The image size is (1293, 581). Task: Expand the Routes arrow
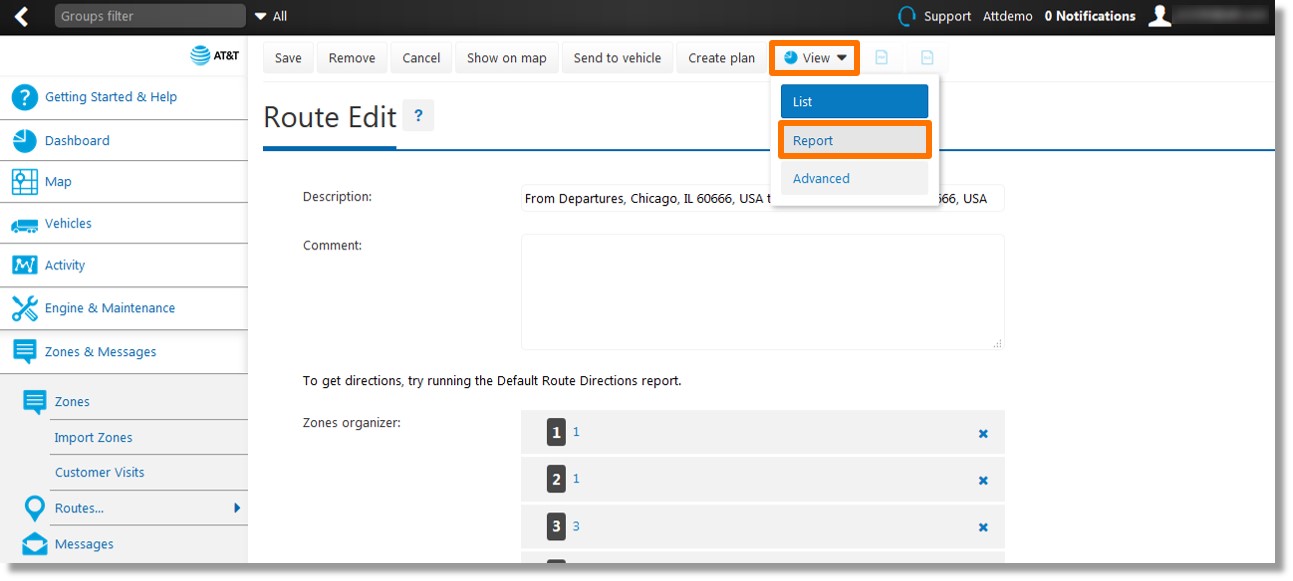pyautogui.click(x=237, y=508)
